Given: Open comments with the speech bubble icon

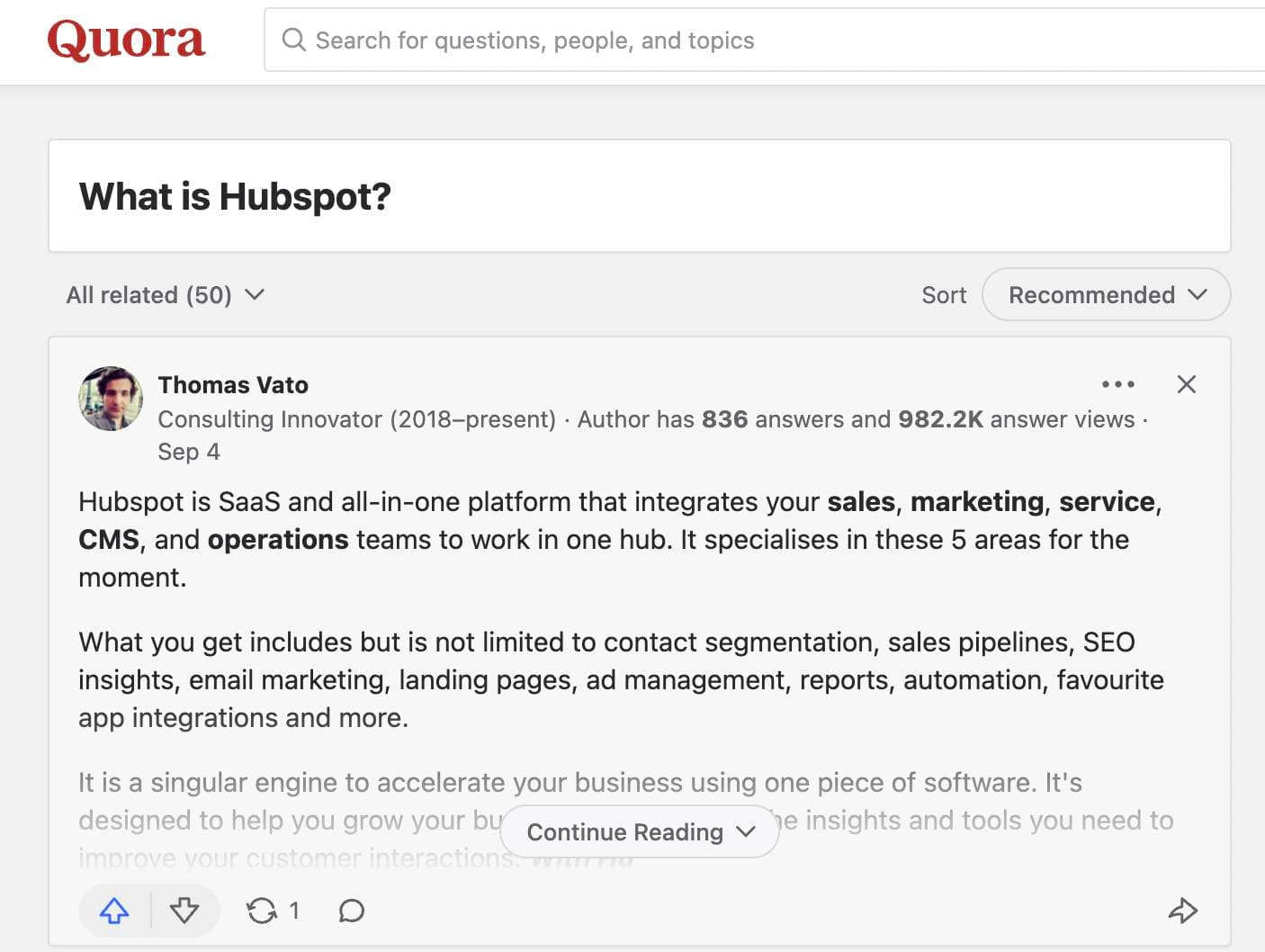Looking at the screenshot, I should point(351,911).
